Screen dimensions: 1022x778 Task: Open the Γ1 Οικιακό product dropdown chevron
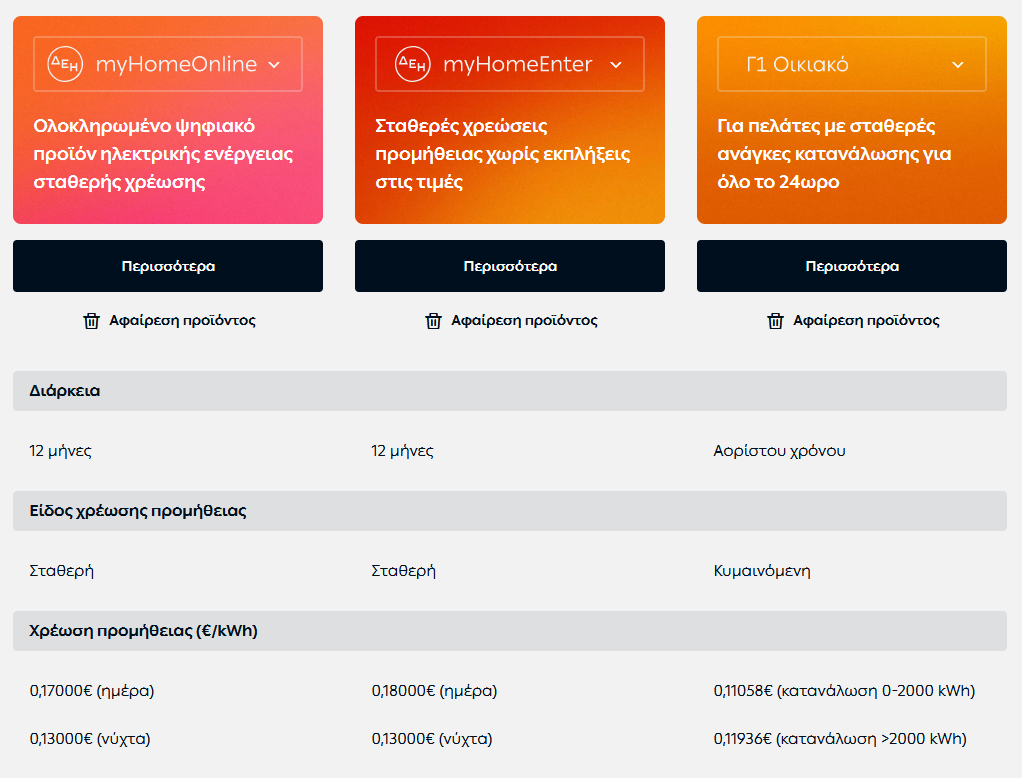click(x=957, y=65)
